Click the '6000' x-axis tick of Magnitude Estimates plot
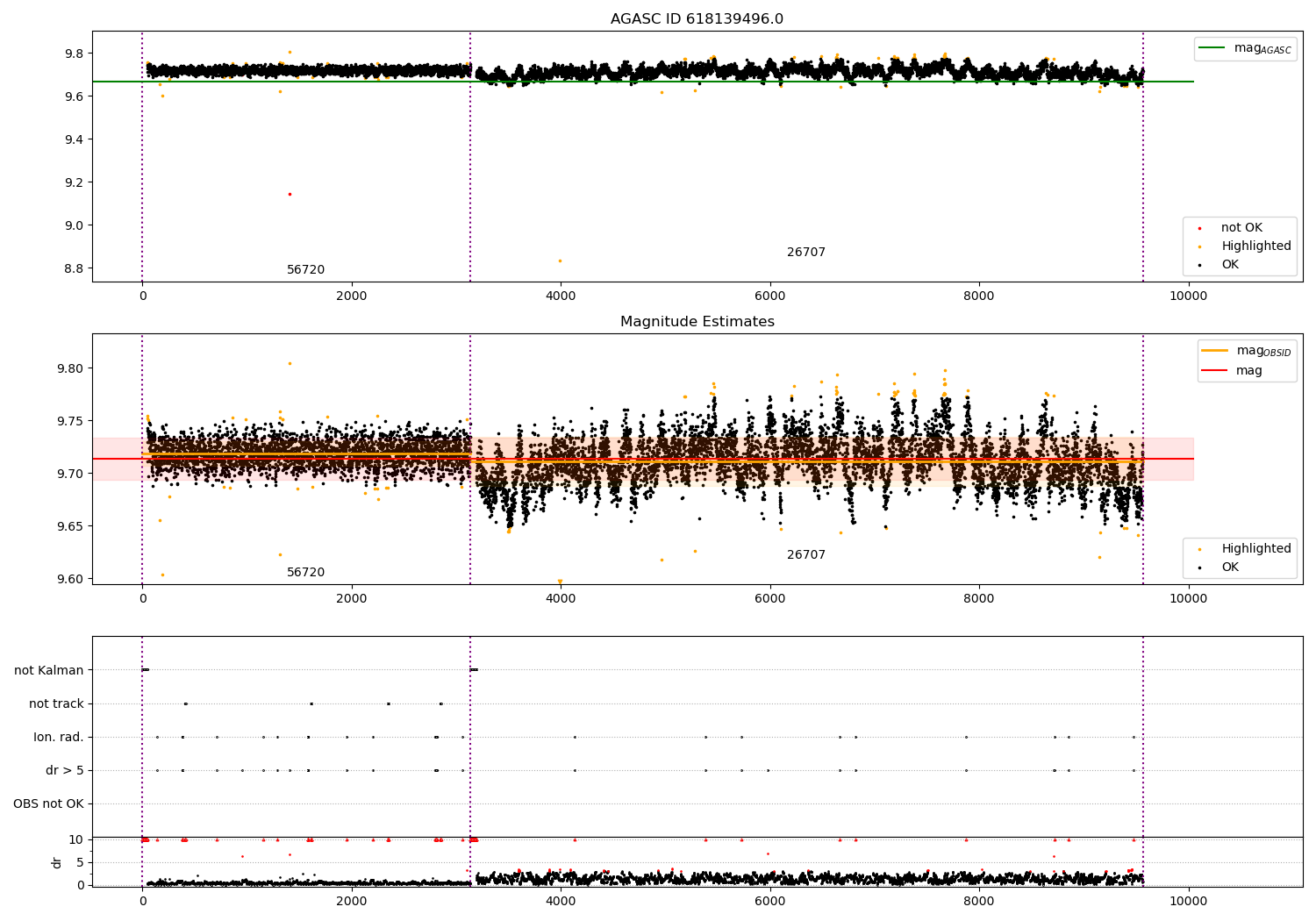This screenshot has width=1316, height=921. [769, 598]
